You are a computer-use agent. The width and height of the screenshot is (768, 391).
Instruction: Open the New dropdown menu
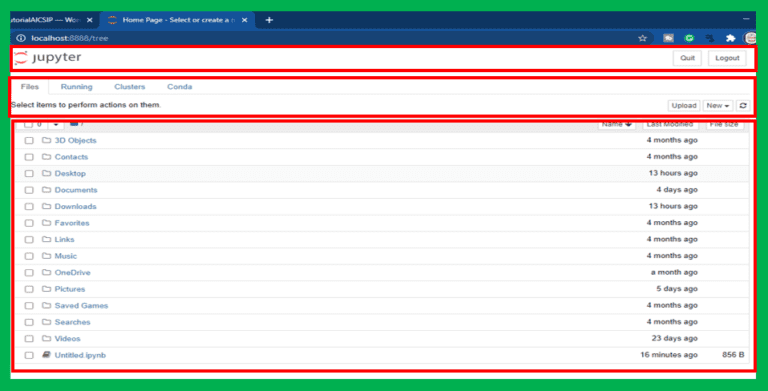pyautogui.click(x=718, y=105)
